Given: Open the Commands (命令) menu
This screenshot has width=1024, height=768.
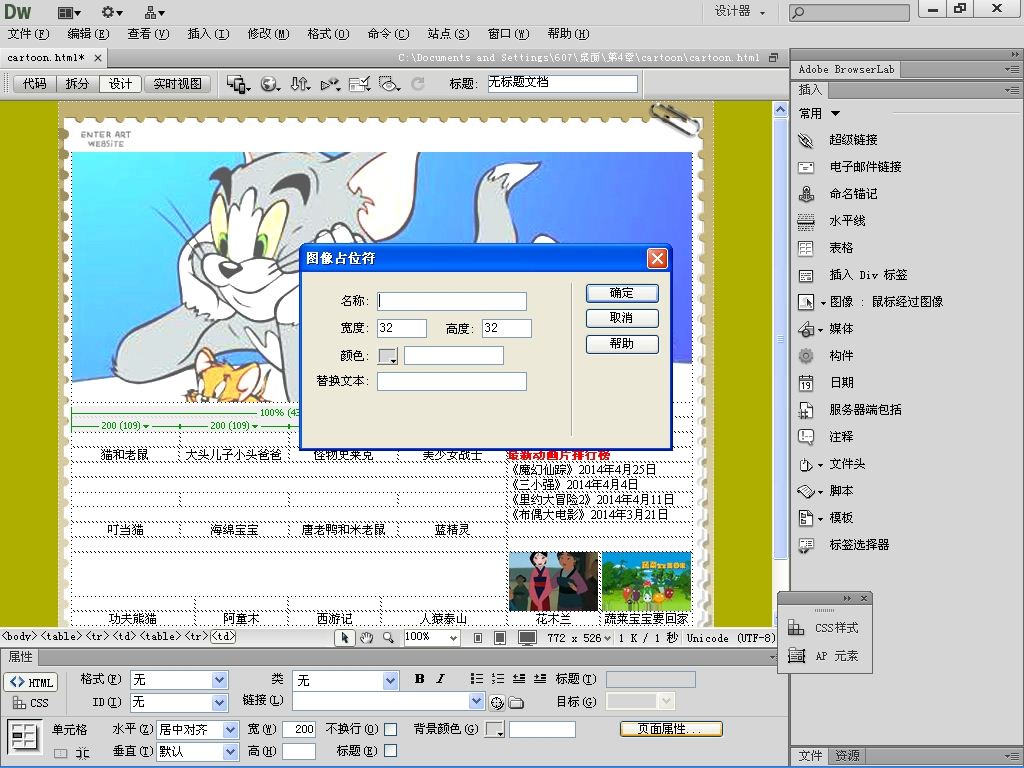Looking at the screenshot, I should tap(389, 34).
